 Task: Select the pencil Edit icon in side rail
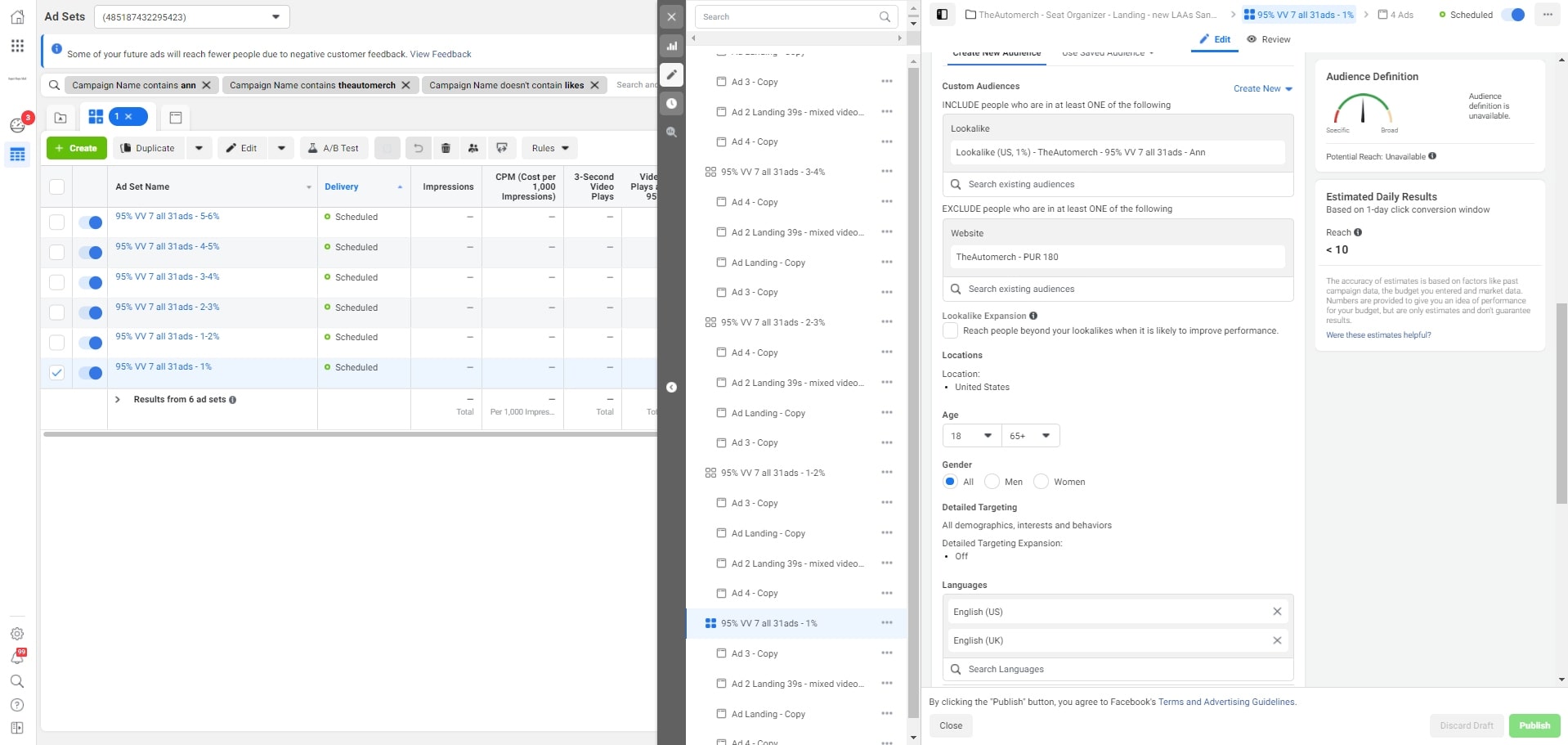[671, 74]
